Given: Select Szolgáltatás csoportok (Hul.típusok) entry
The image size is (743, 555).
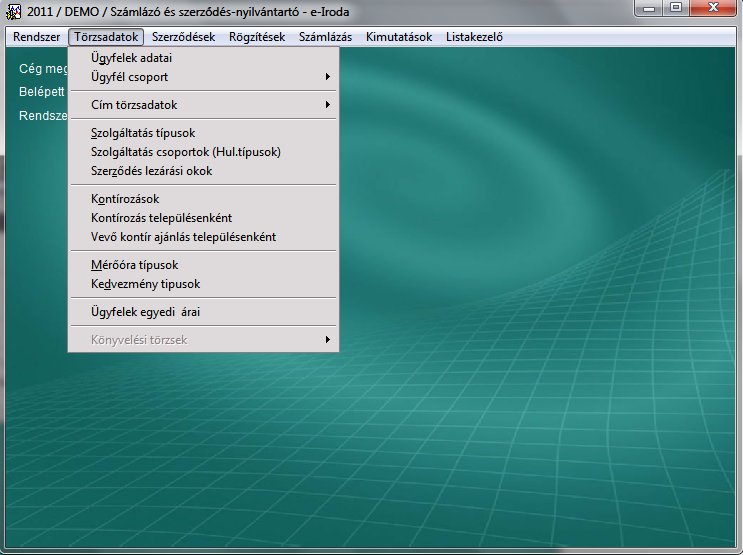Looking at the screenshot, I should [185, 152].
